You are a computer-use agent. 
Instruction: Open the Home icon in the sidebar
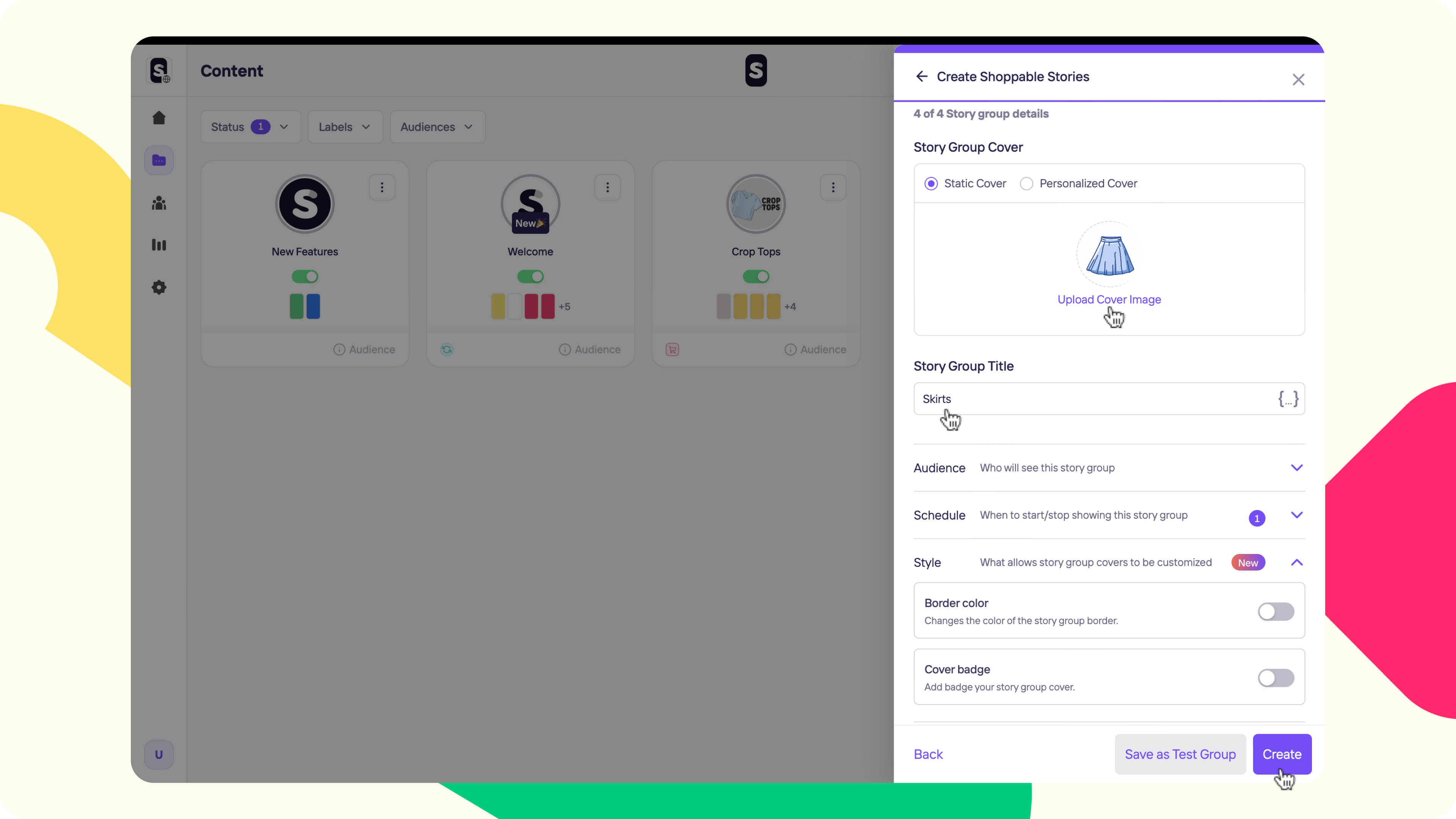pyautogui.click(x=159, y=118)
